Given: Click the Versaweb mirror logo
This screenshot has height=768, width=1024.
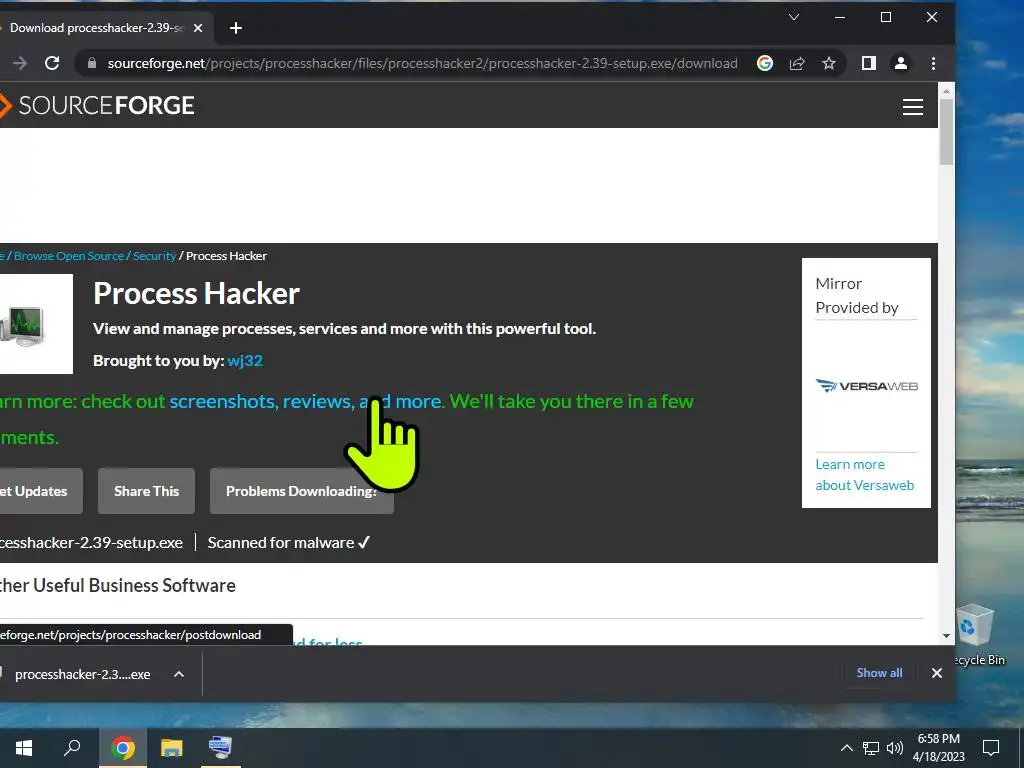Looking at the screenshot, I should 867,386.
